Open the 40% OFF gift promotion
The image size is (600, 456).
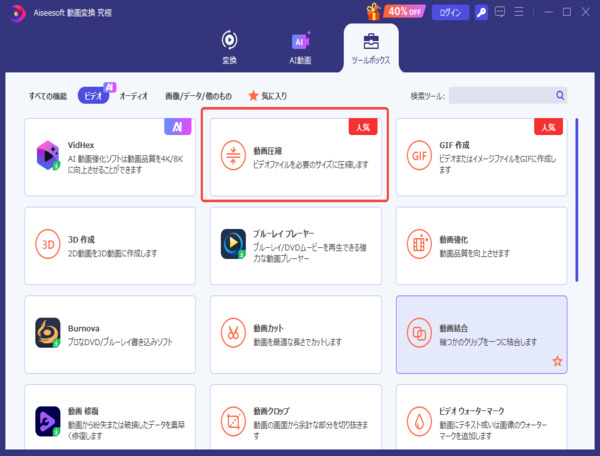(396, 12)
